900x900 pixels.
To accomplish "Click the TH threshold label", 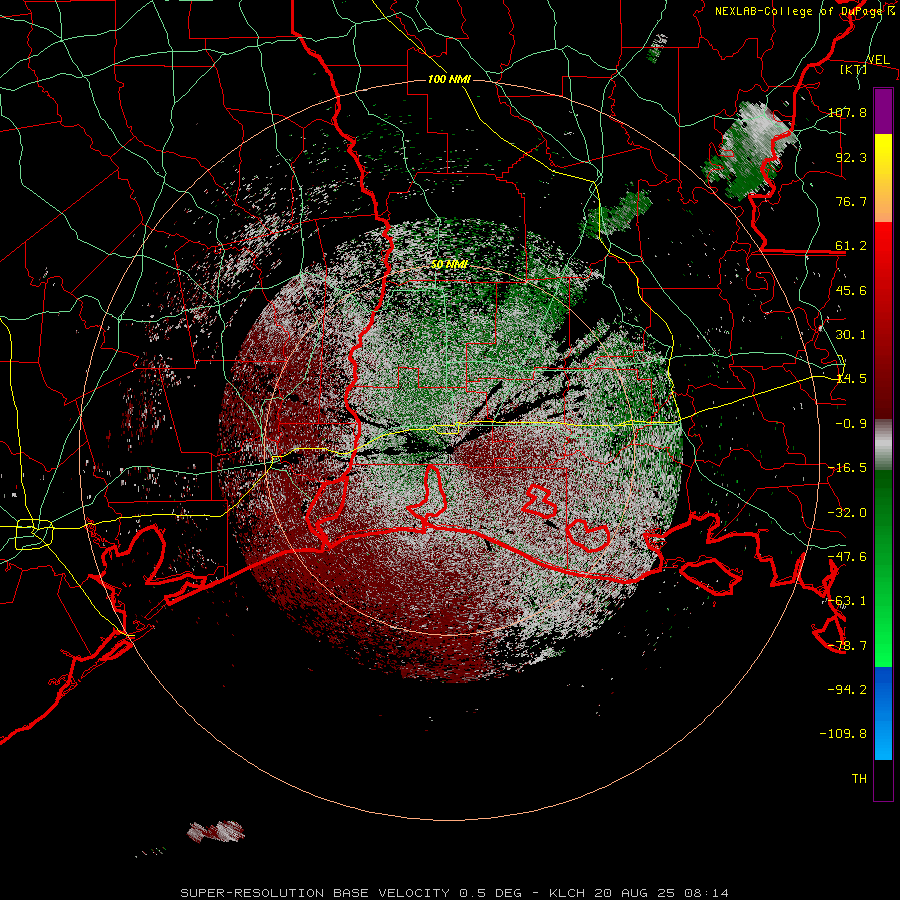I will click(x=859, y=778).
